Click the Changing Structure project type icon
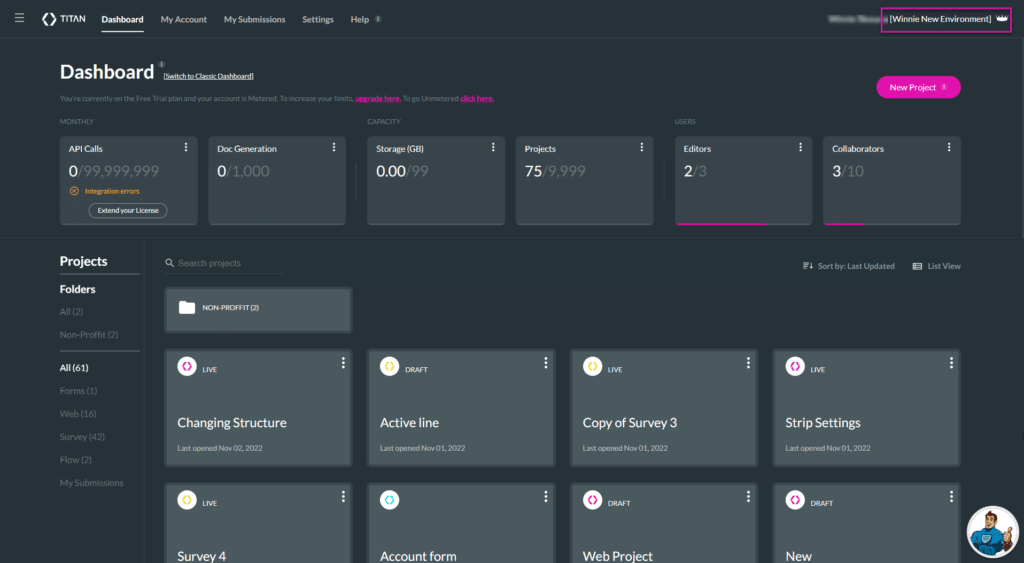The height and width of the screenshot is (563, 1024). (x=186, y=367)
